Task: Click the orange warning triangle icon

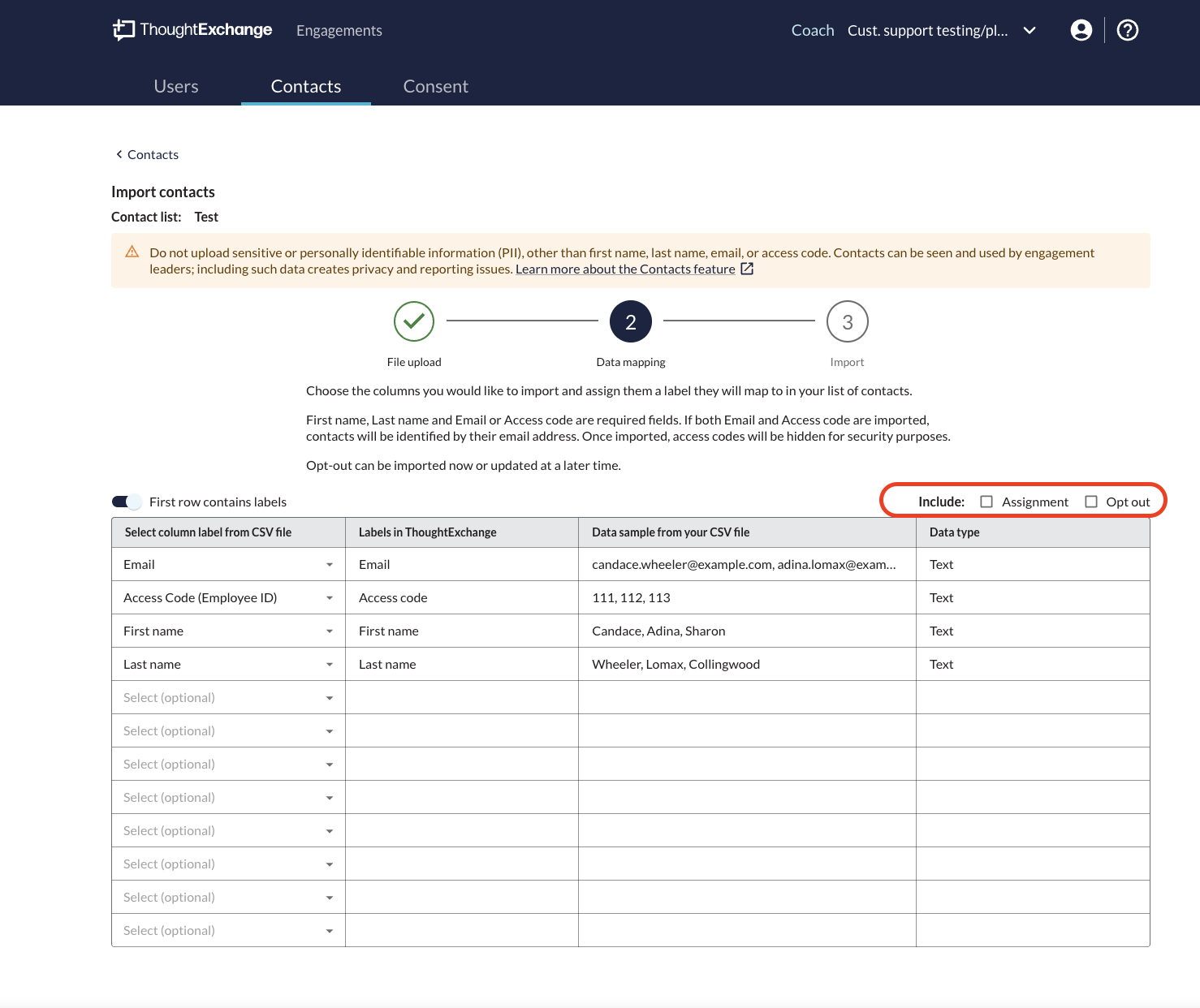Action: point(132,252)
